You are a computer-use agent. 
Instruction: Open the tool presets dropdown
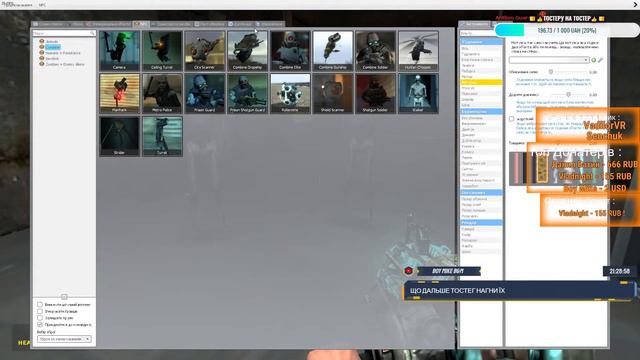549,60
